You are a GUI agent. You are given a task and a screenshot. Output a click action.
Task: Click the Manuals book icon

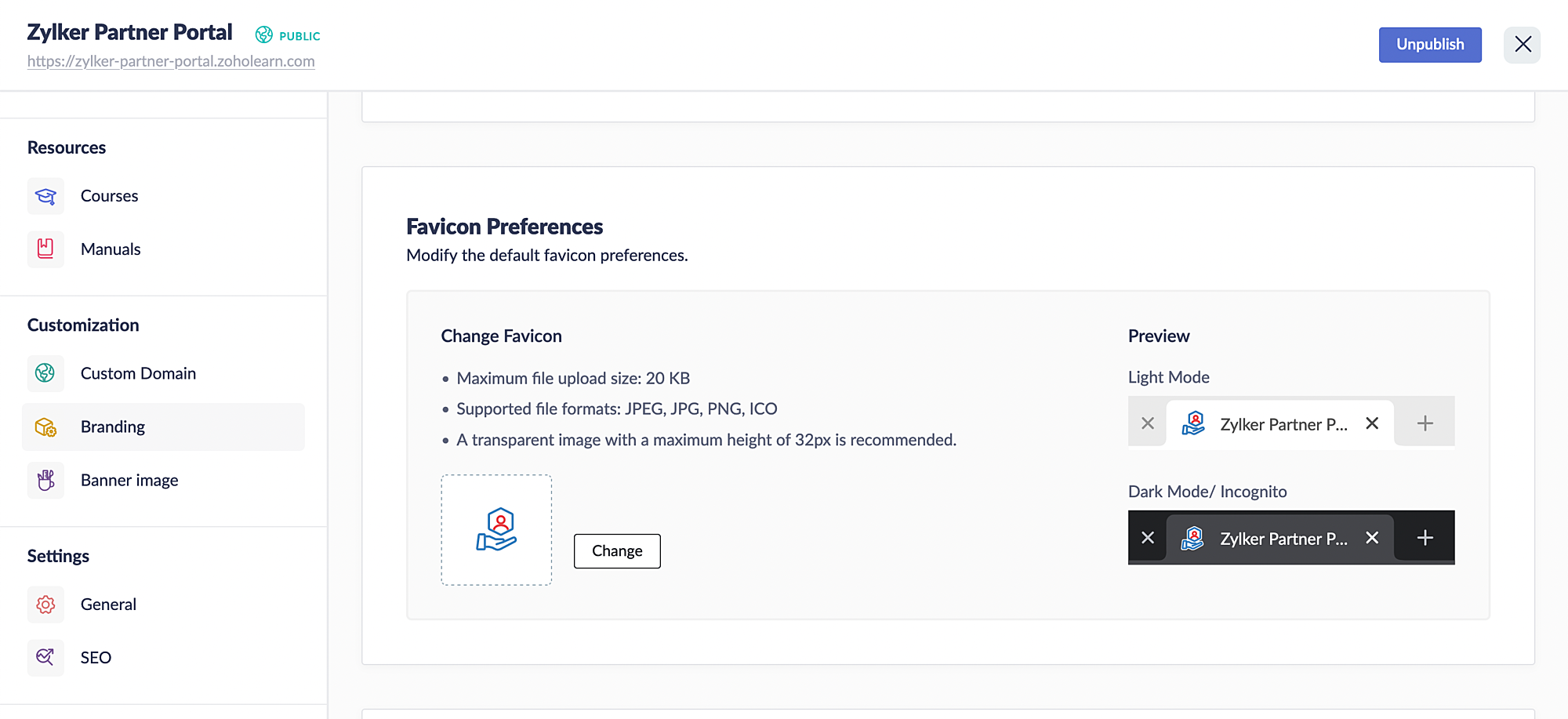[45, 249]
